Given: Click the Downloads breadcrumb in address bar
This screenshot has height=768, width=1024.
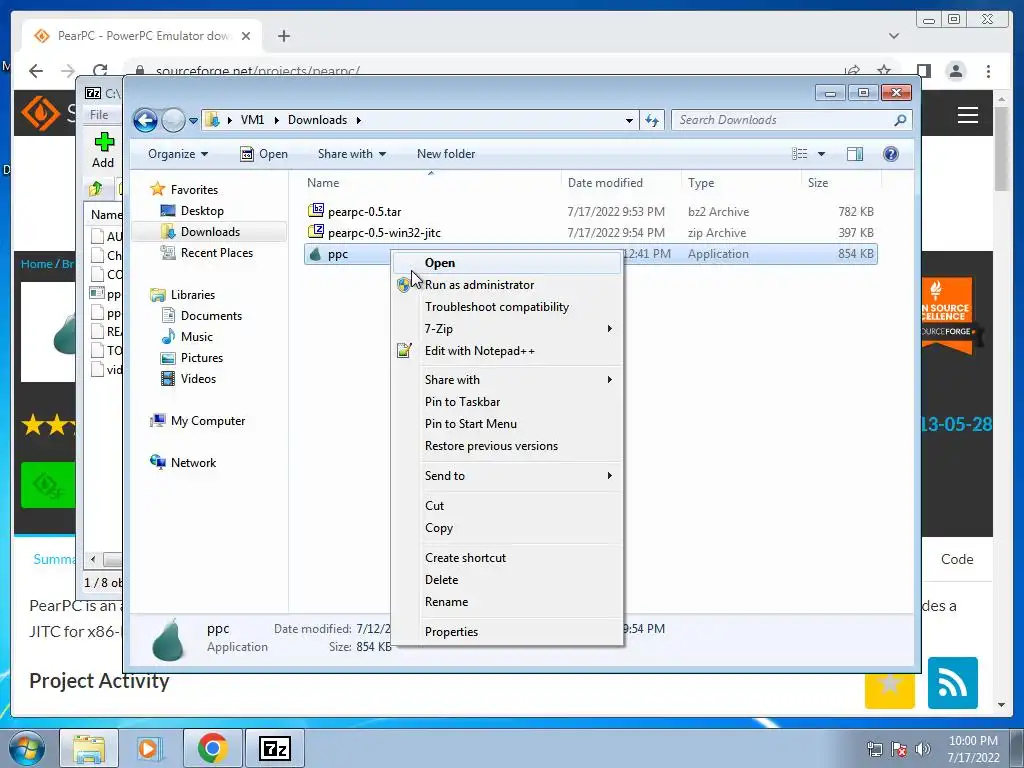Looking at the screenshot, I should coord(317,120).
